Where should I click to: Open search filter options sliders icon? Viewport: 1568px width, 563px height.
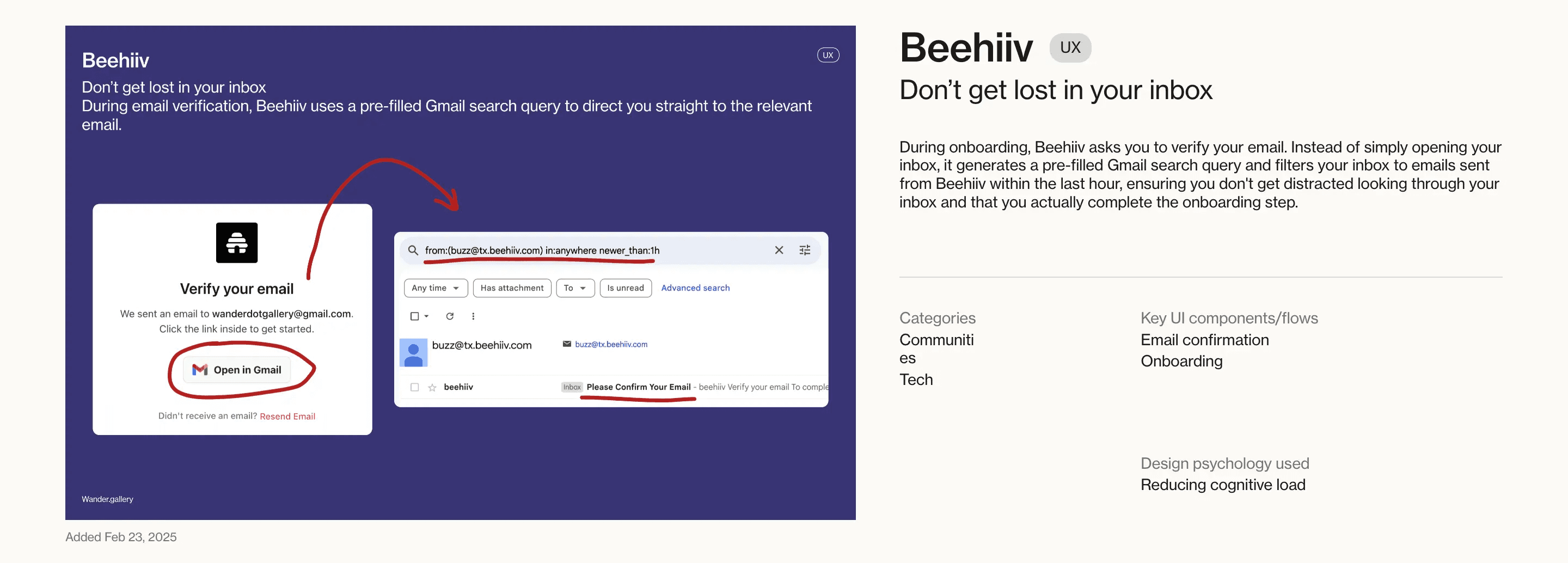click(805, 250)
